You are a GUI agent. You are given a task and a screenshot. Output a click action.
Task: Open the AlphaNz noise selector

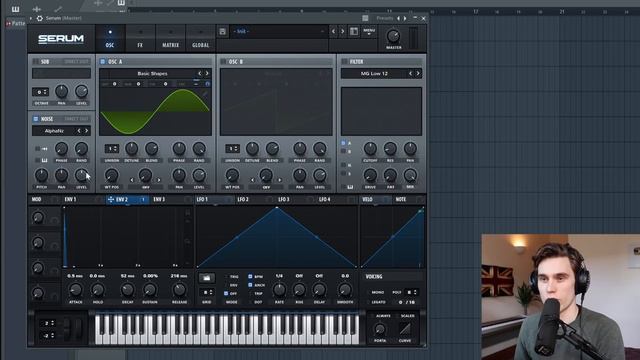click(x=54, y=131)
